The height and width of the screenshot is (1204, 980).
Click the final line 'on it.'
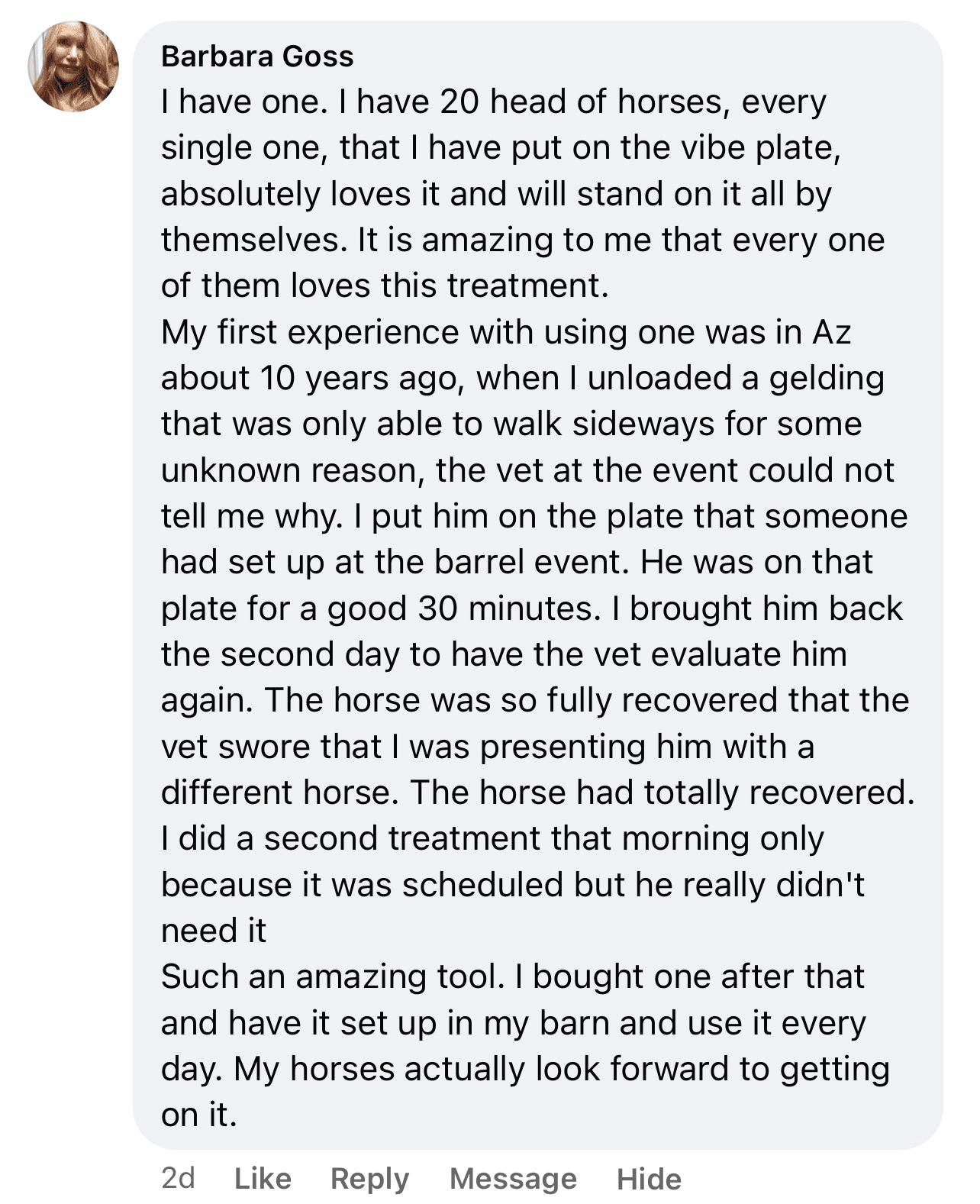(x=199, y=1115)
